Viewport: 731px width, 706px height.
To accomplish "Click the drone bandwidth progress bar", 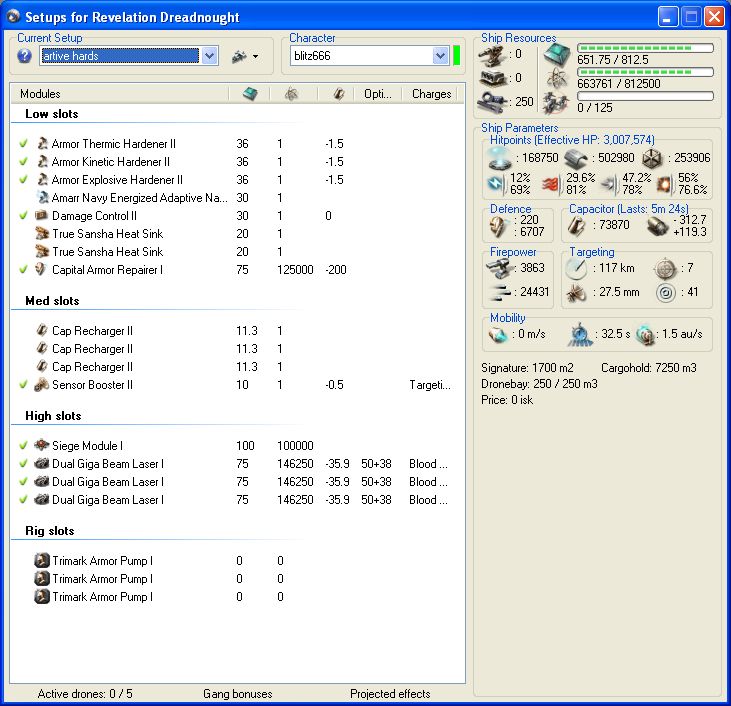I will coord(645,96).
